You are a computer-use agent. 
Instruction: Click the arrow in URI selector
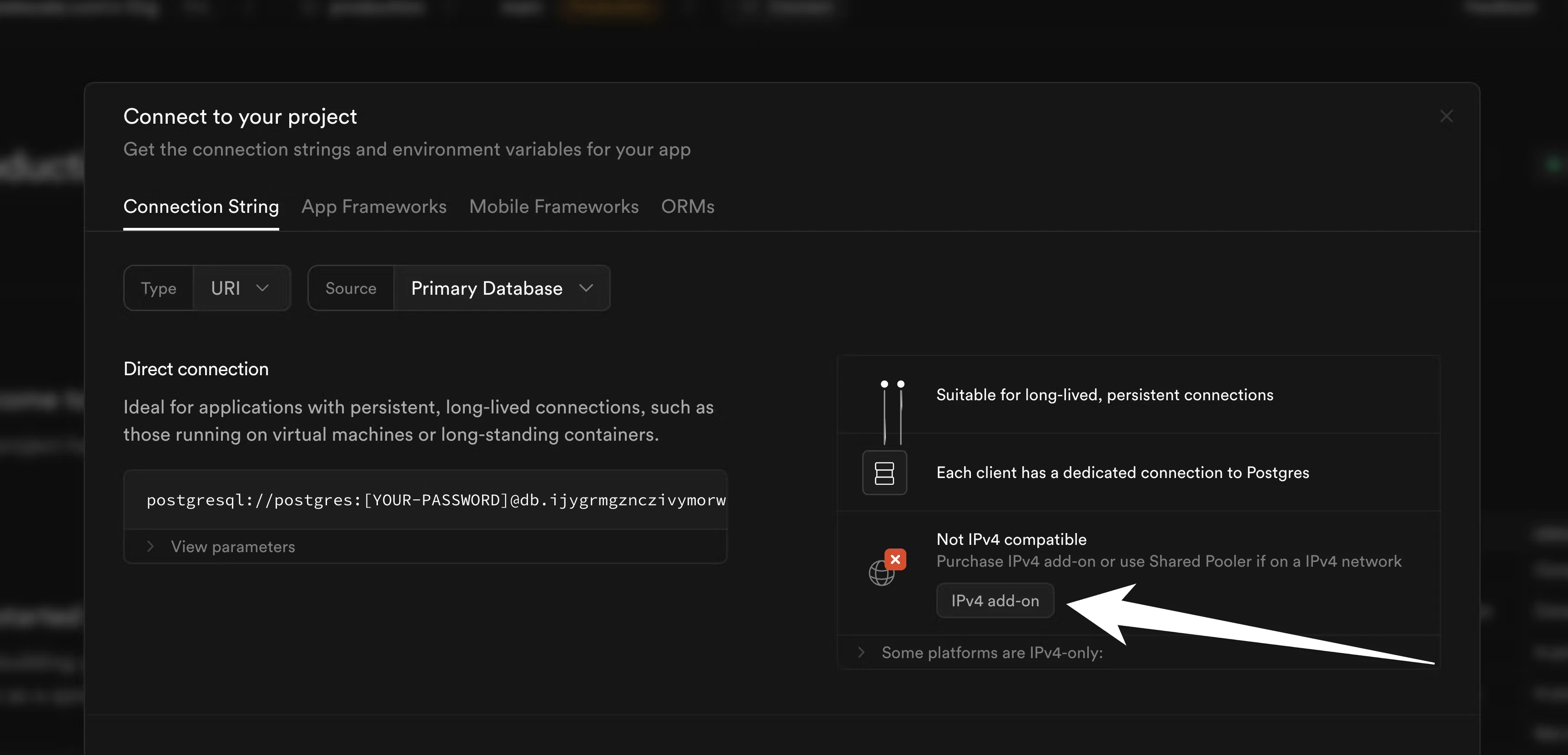pyautogui.click(x=262, y=288)
